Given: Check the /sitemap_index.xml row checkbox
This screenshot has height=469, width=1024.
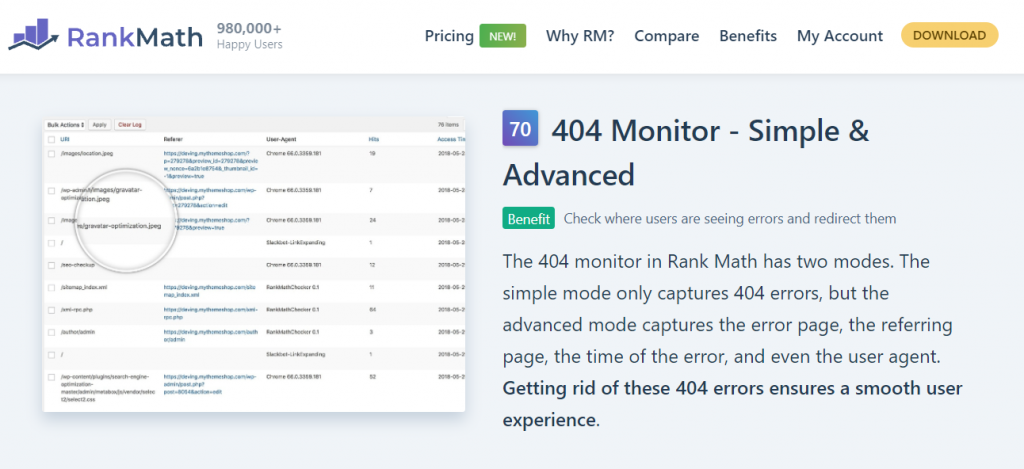Looking at the screenshot, I should click(51, 287).
